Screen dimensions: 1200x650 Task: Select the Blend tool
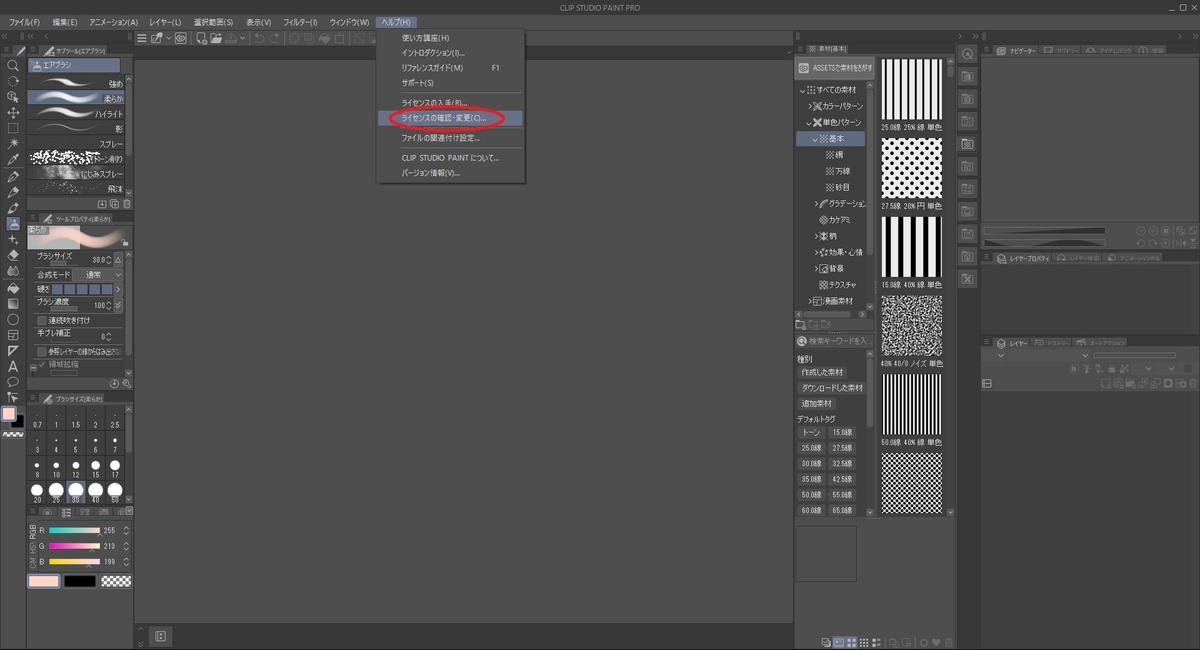[13, 271]
